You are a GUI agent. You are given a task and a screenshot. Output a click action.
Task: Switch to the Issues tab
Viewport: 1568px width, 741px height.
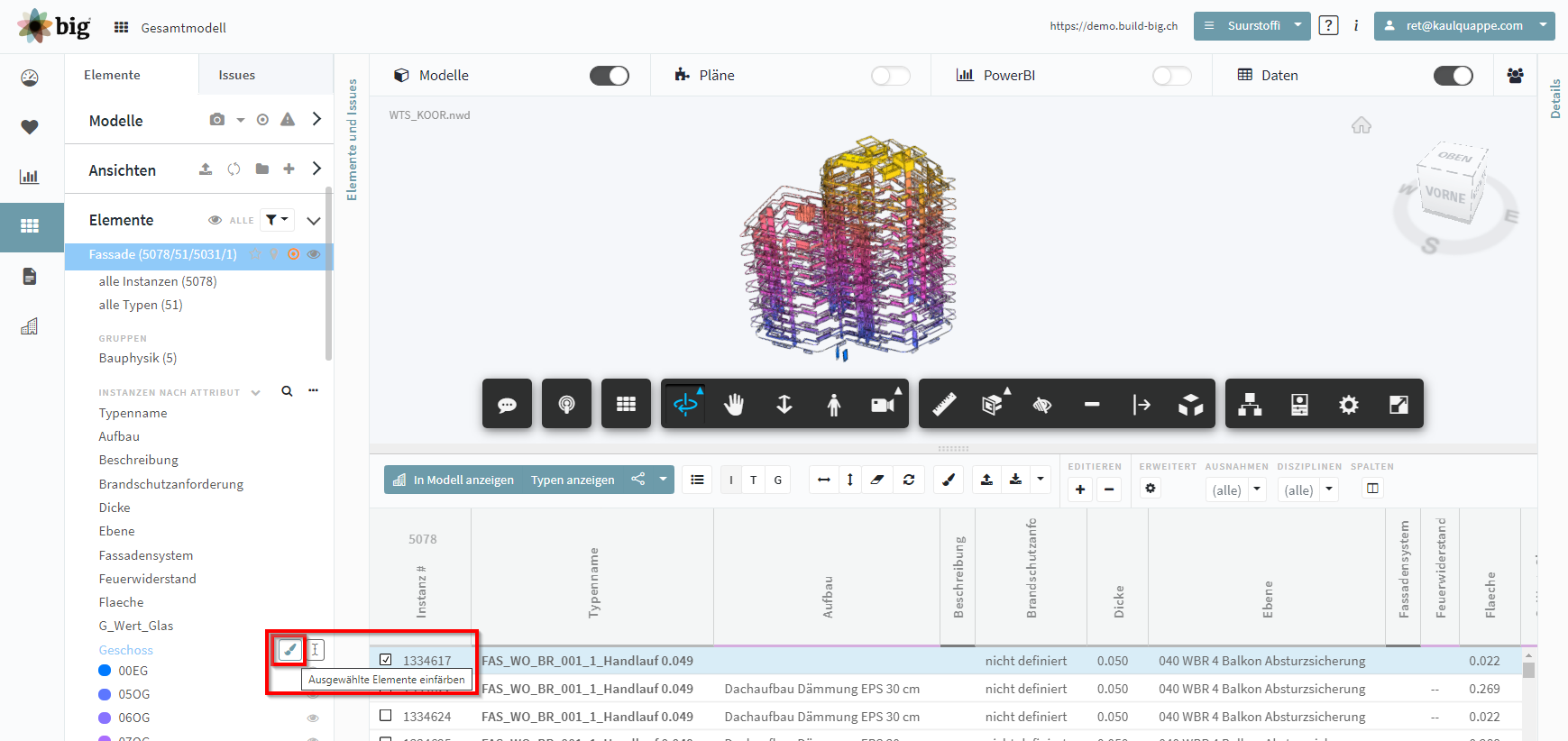236,75
